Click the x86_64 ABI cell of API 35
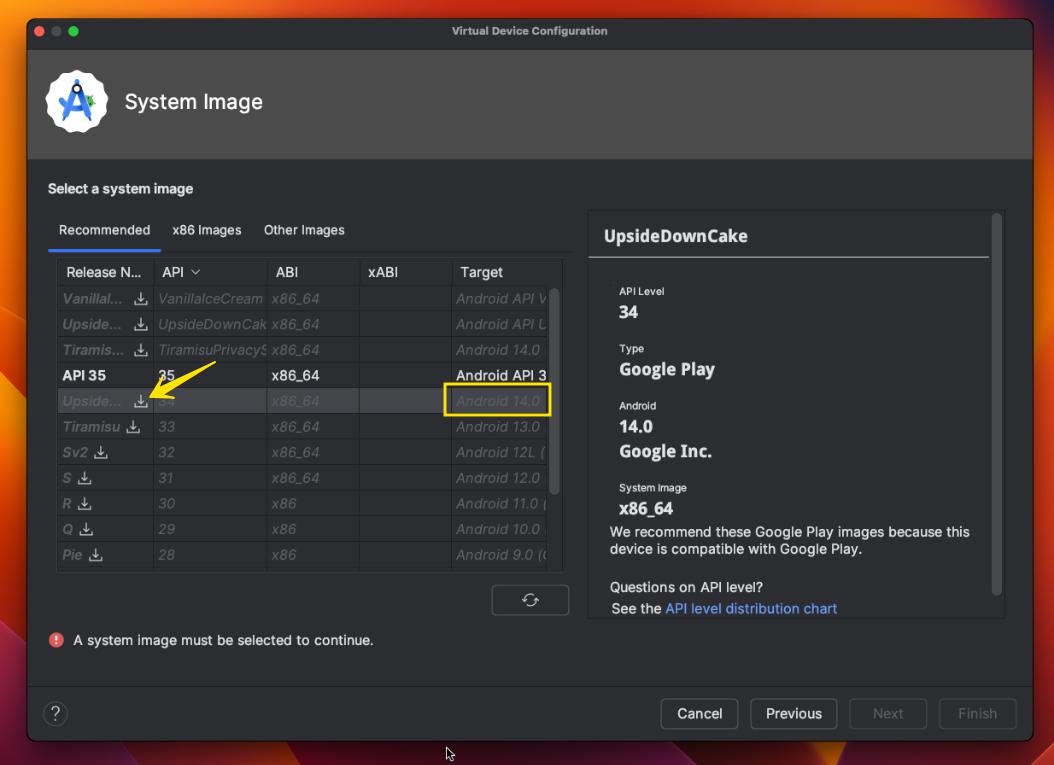This screenshot has width=1054, height=765. coord(313,376)
